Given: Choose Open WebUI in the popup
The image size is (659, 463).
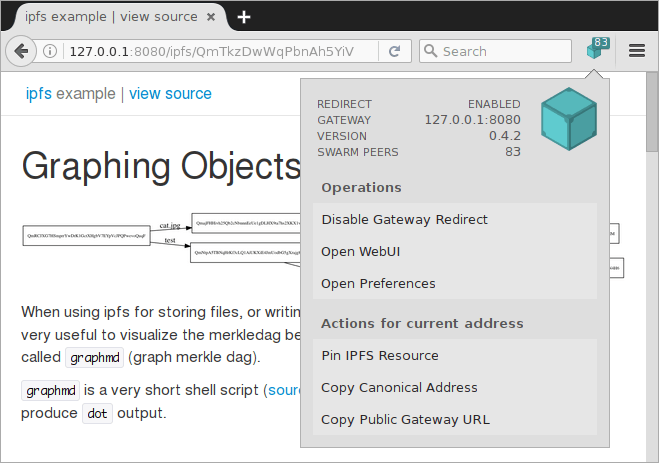Looking at the screenshot, I should pyautogui.click(x=455, y=251).
